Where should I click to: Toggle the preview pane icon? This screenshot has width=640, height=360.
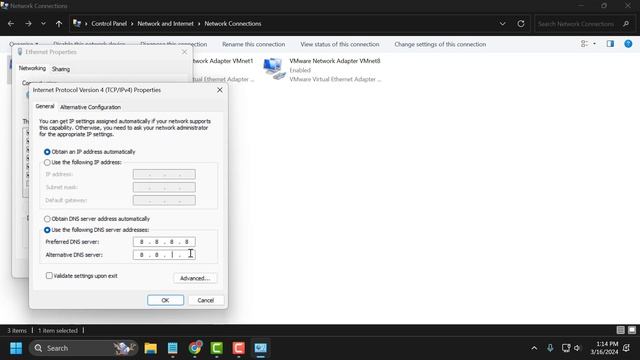(610, 44)
